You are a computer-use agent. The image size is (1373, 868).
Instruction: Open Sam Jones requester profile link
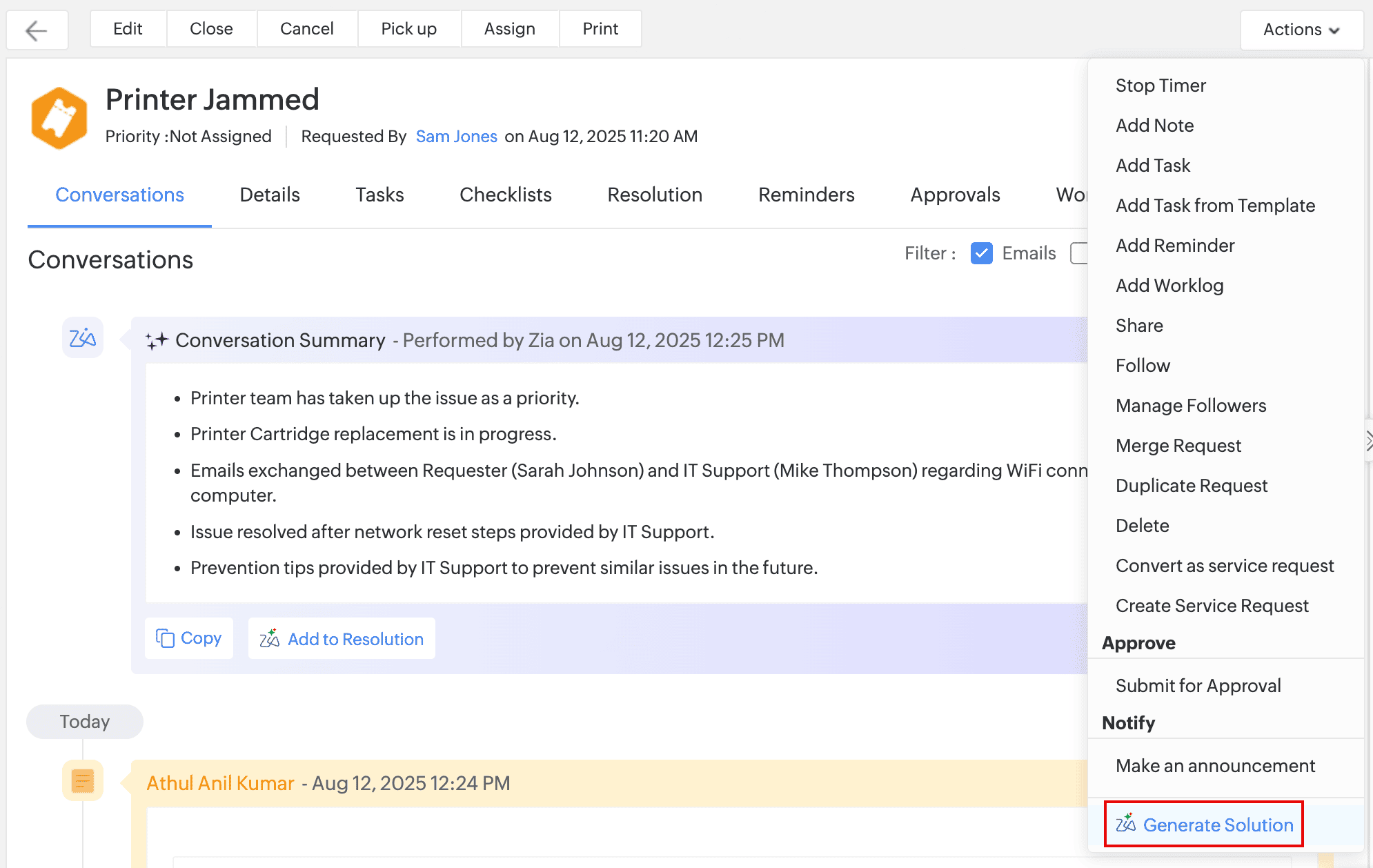(456, 136)
